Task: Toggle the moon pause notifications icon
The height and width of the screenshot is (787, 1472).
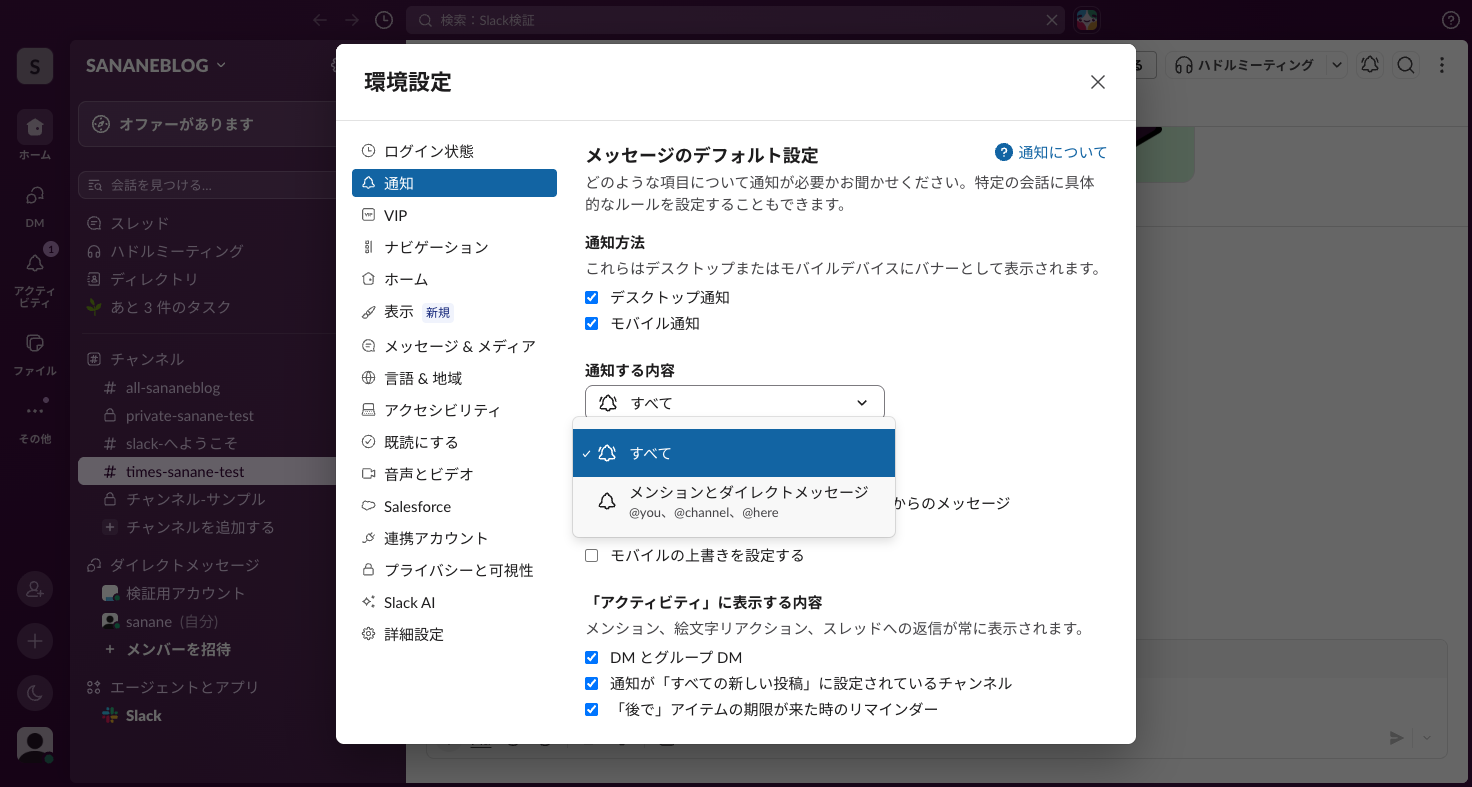Action: 35,693
